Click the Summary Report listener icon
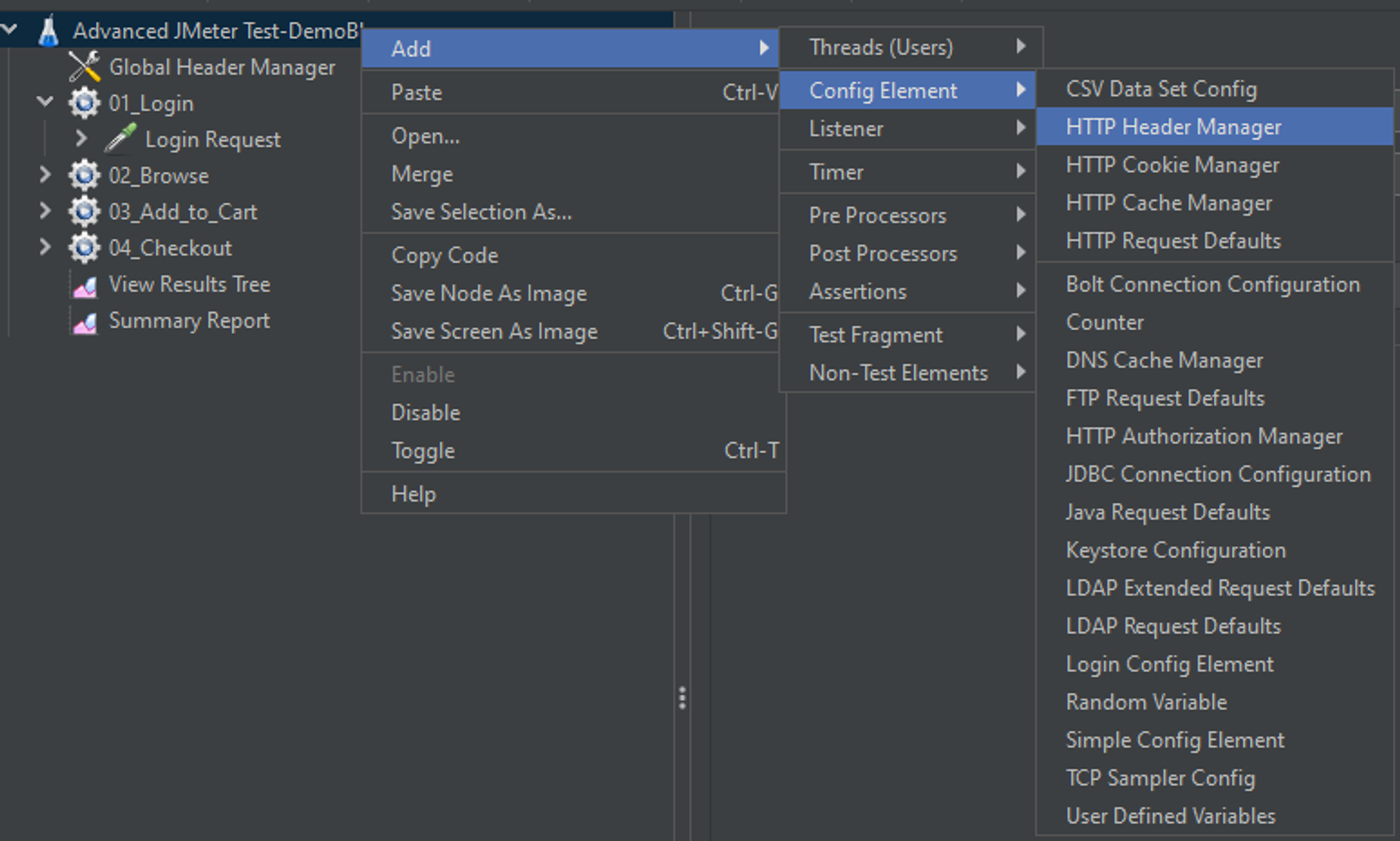 pyautogui.click(x=84, y=322)
